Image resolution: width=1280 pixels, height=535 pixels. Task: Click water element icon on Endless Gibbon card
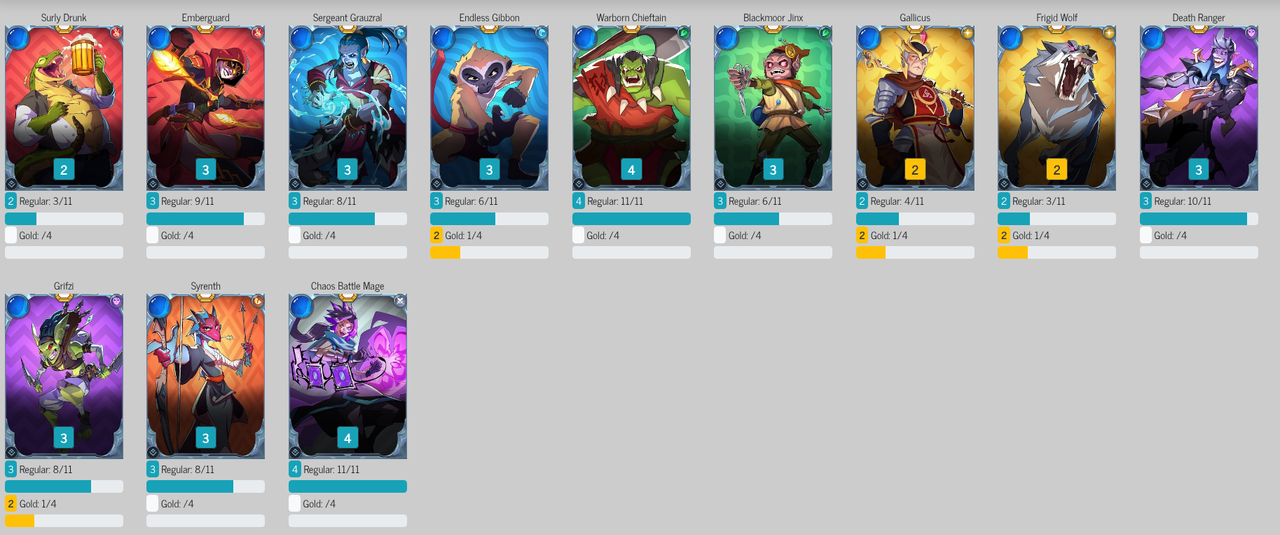point(542,32)
